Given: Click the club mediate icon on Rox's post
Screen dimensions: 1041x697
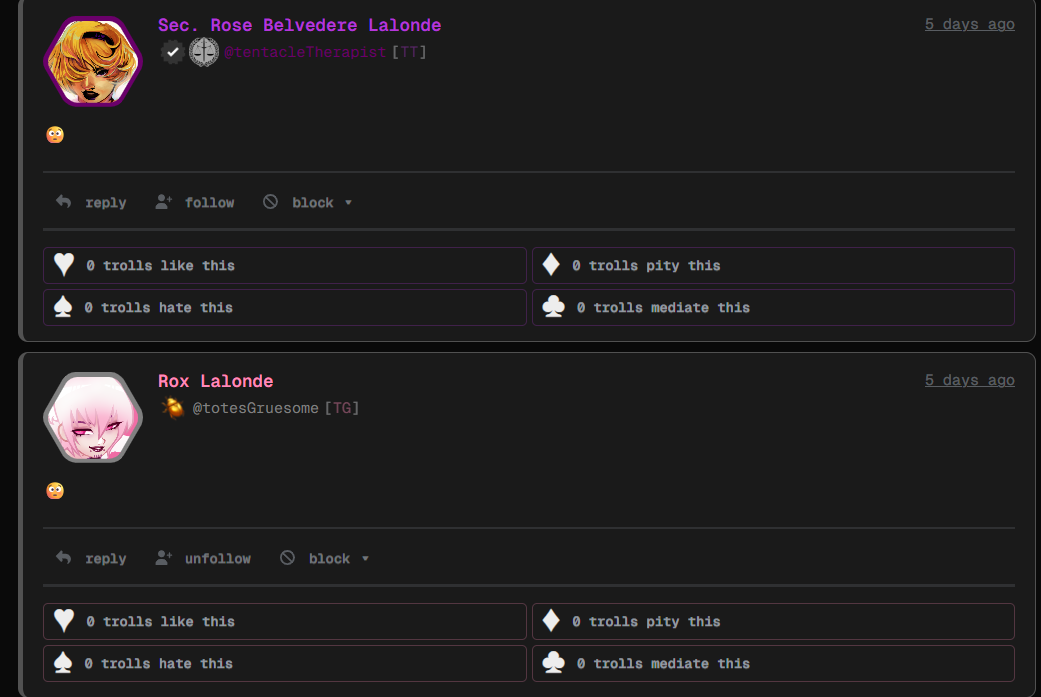Looking at the screenshot, I should pos(553,663).
